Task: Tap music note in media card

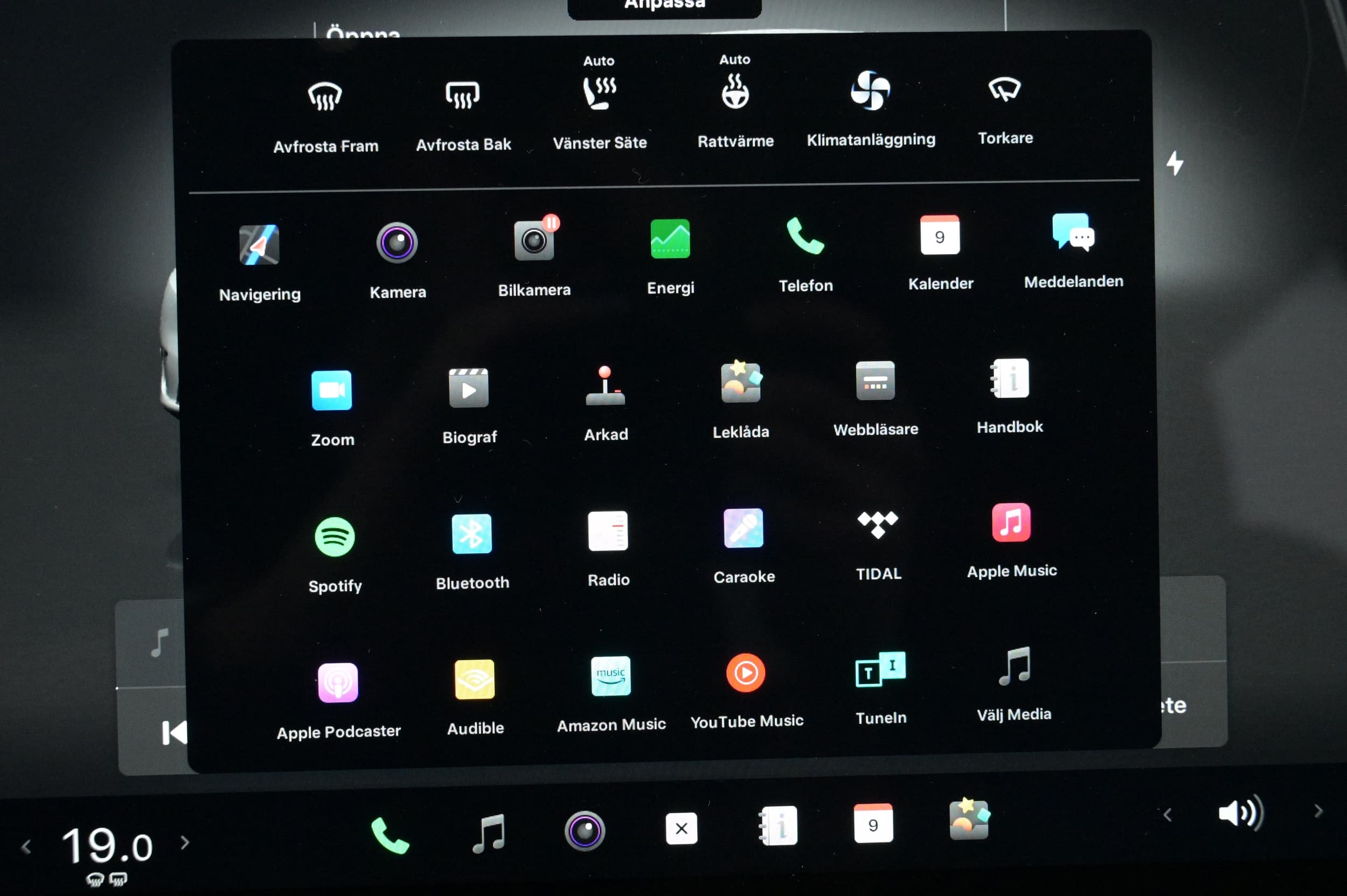Action: tap(159, 642)
